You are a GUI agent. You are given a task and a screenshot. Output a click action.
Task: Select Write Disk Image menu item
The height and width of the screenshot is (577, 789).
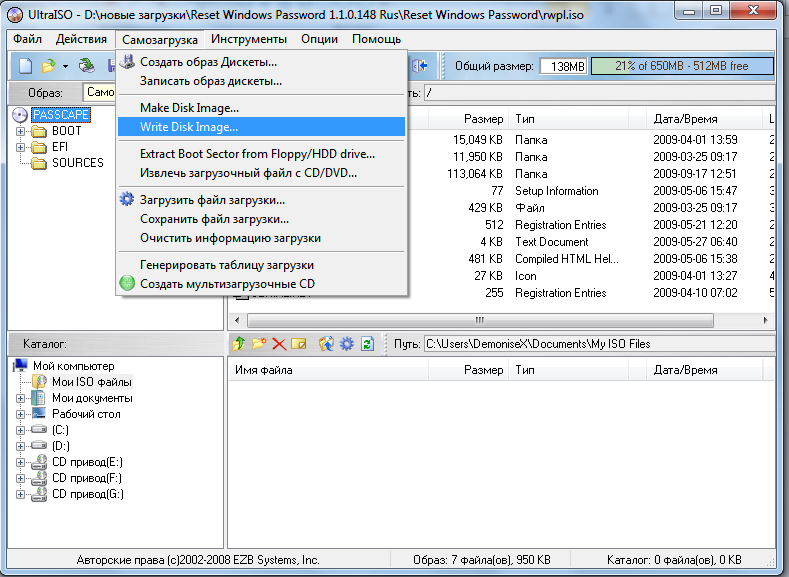pos(261,127)
